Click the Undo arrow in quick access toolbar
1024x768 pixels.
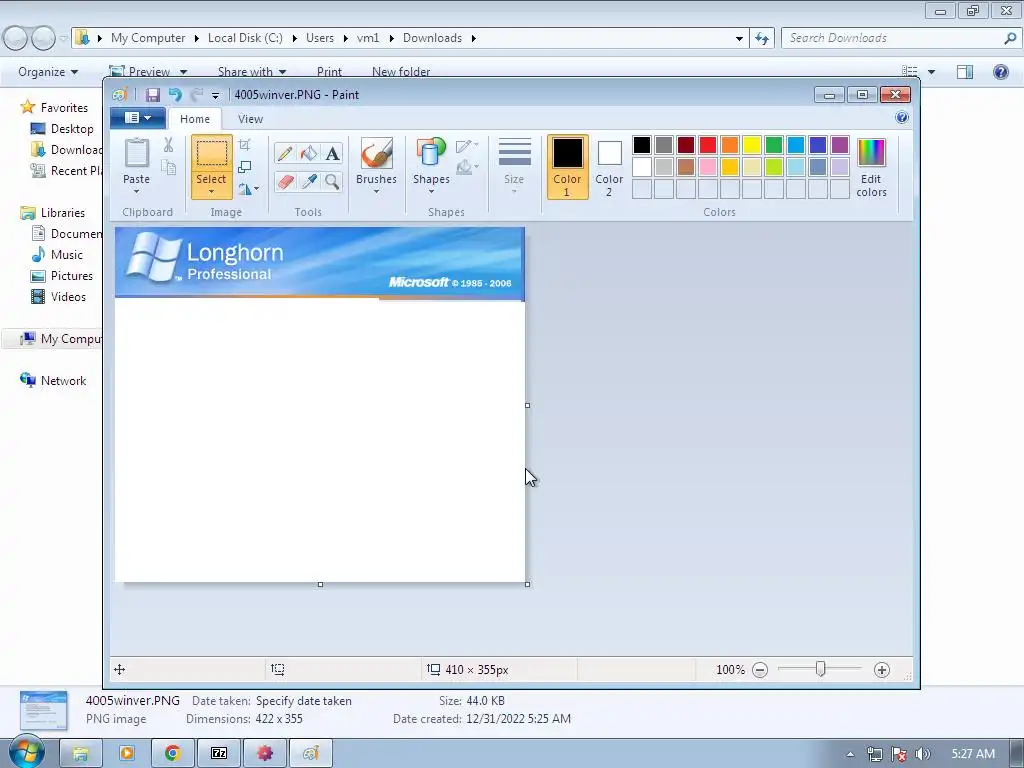click(175, 95)
